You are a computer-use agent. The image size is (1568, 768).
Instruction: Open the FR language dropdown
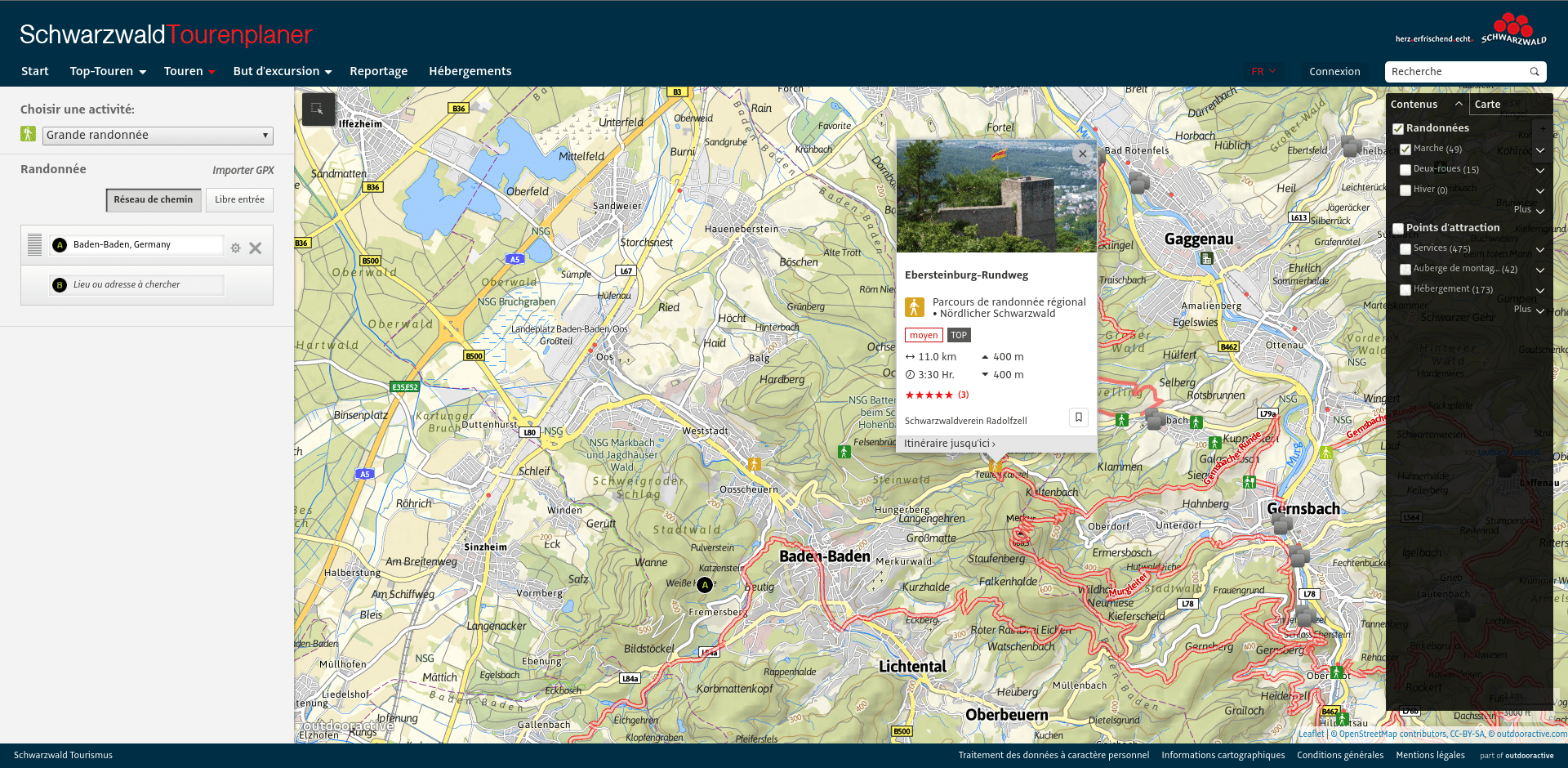coord(1263,72)
